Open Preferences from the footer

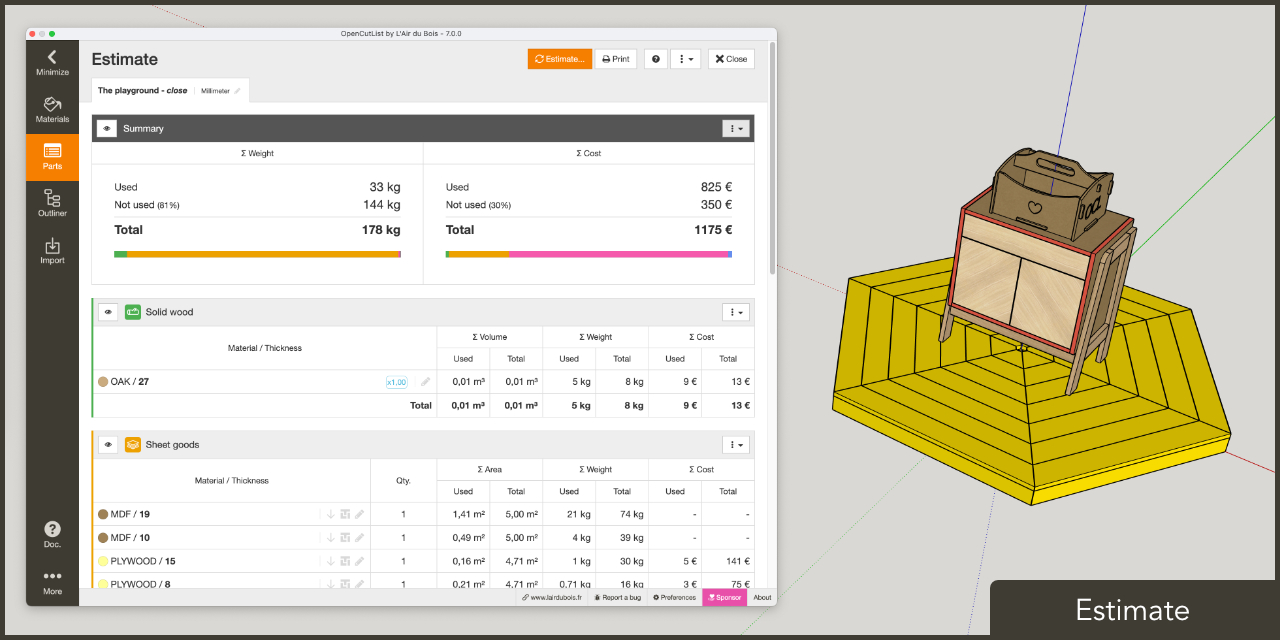[x=674, y=597]
